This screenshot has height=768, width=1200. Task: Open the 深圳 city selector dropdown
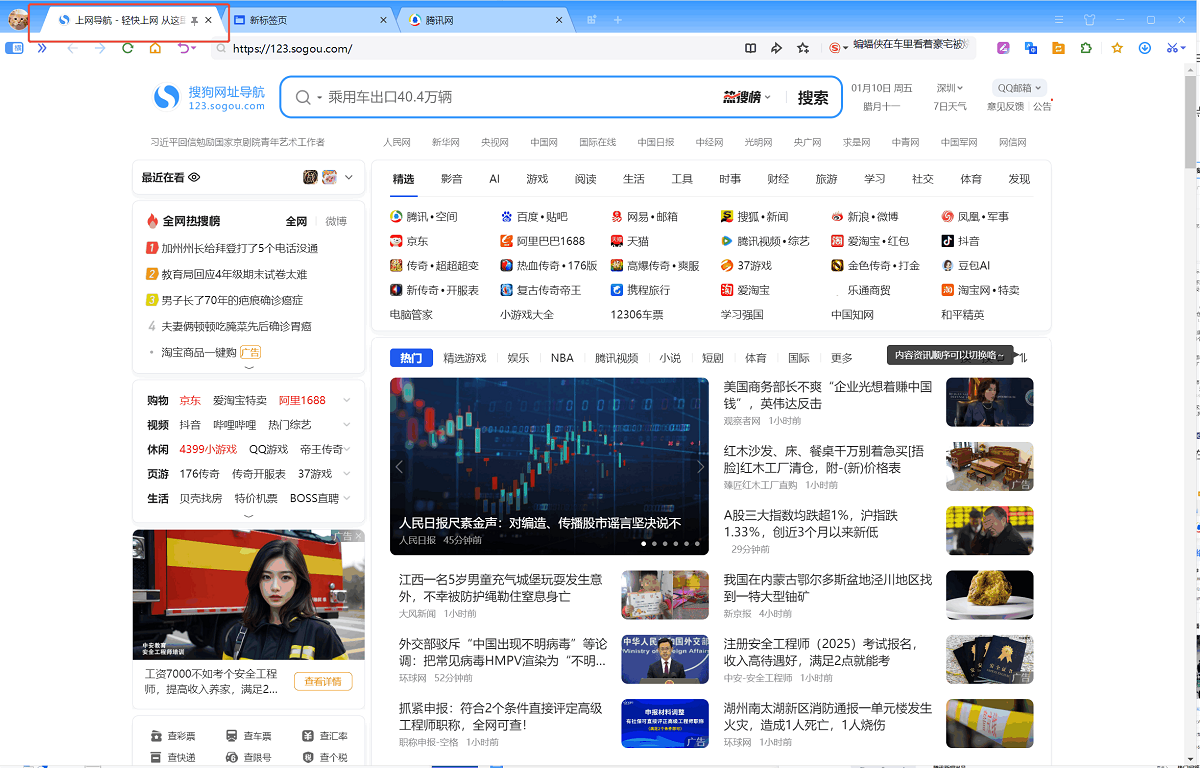949,88
